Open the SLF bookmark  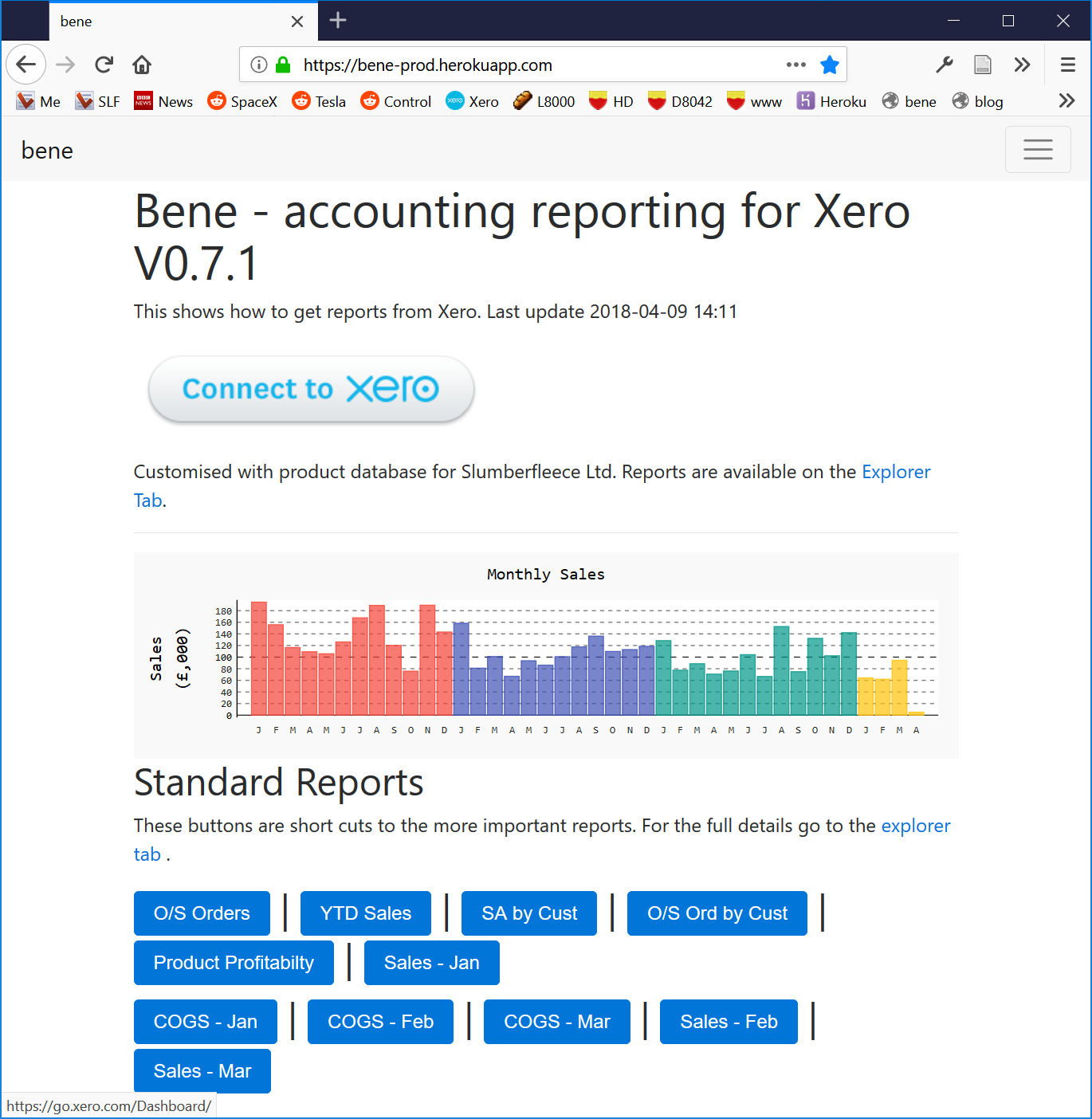tap(97, 101)
